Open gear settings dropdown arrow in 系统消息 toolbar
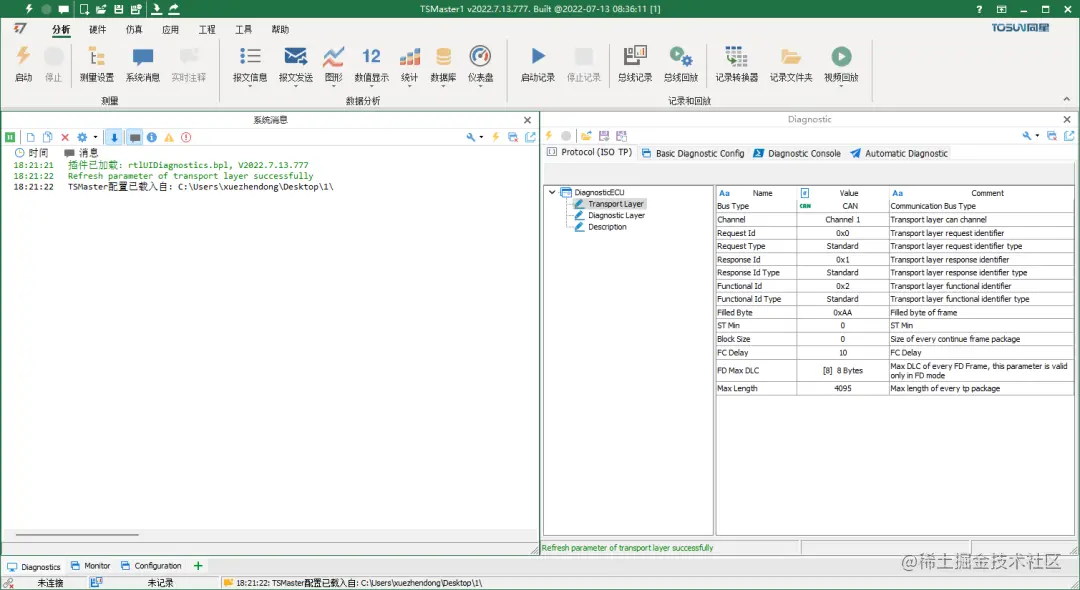Screen dimensions: 1080x590 point(95,137)
